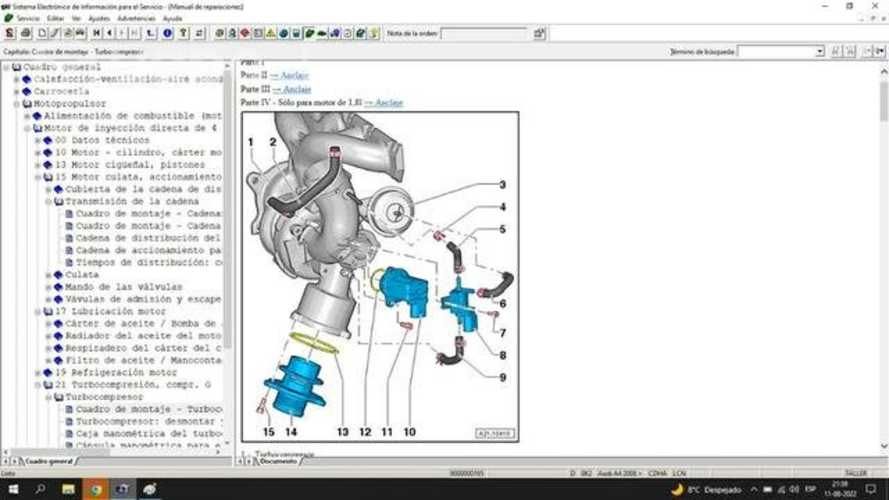This screenshot has width=889, height=500.
Task: Collapse the Motopropulsor tree node
Action: tap(16, 103)
